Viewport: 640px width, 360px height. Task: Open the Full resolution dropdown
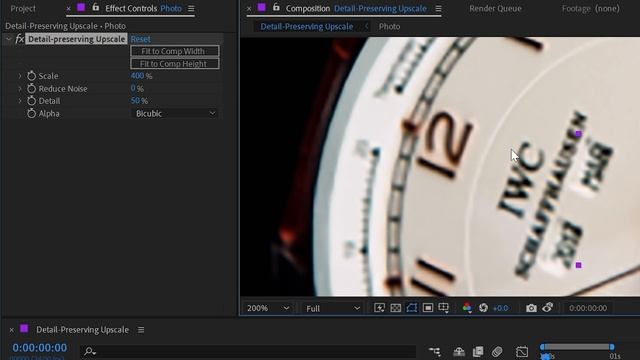[x=333, y=308]
